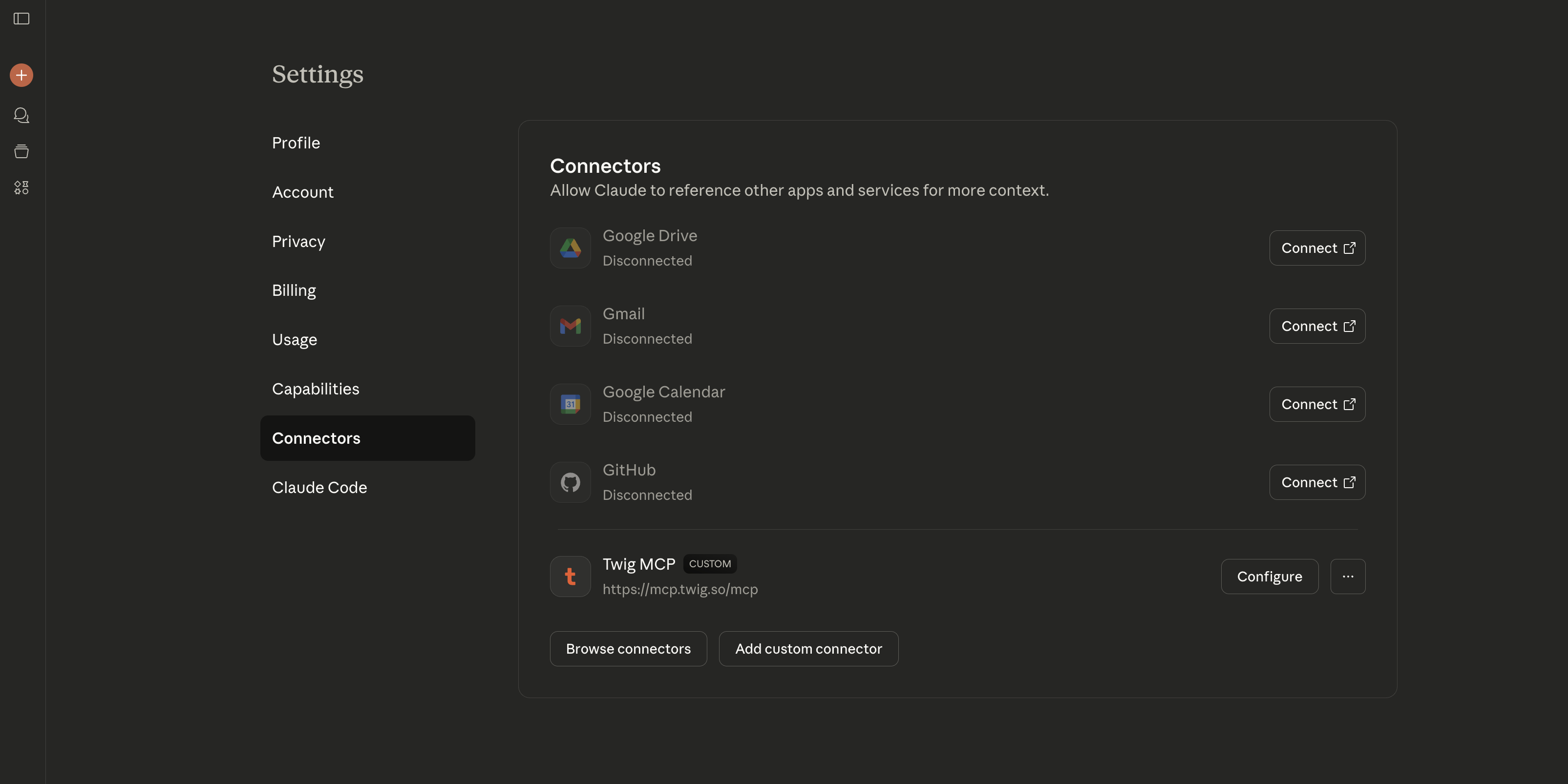Click the GitHub octocat icon
This screenshot has width=1568, height=784.
pos(570,482)
